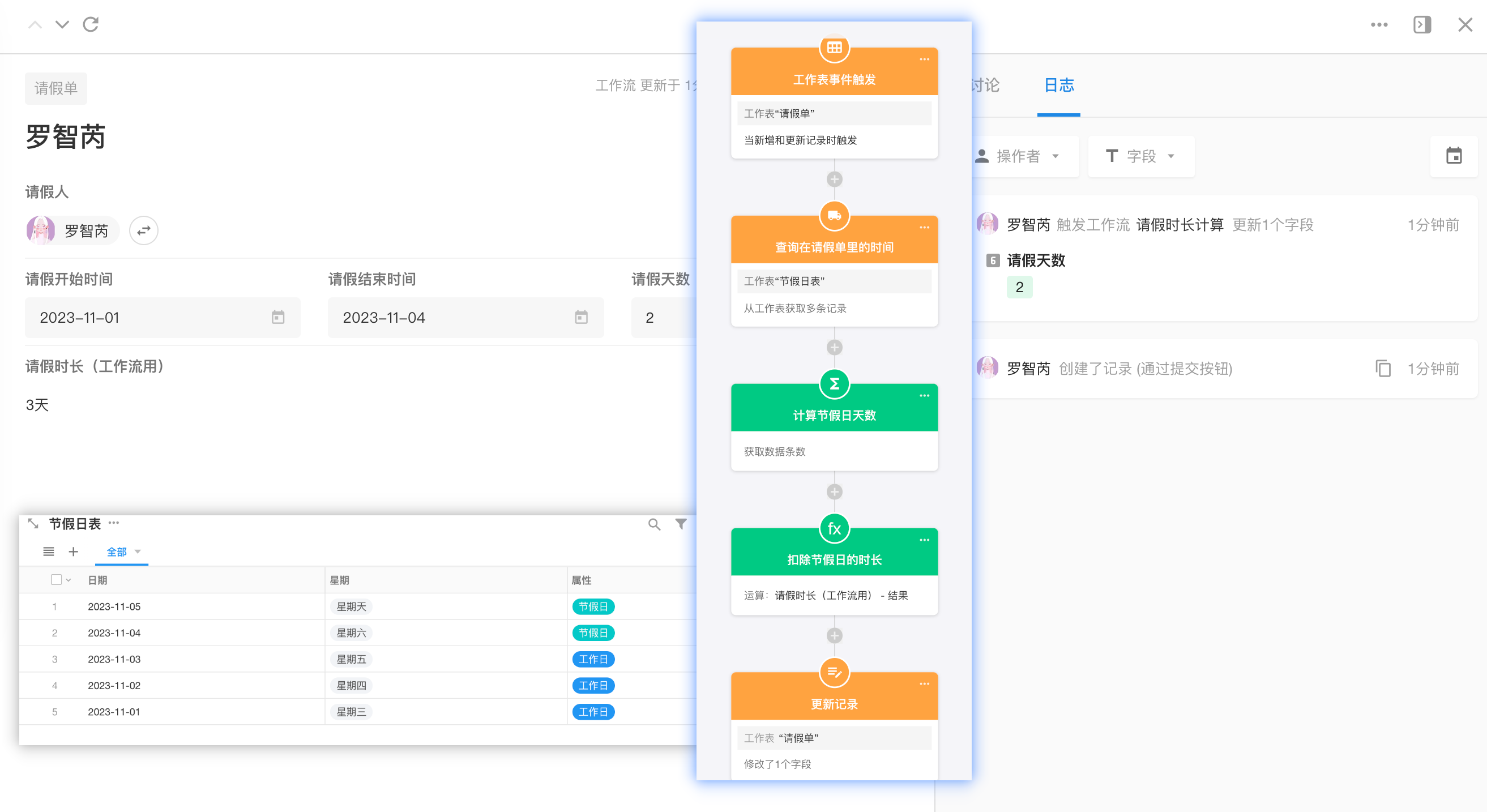Switch the 请假人 member with the swap icon
Screen dimensions: 1487x812
143,230
